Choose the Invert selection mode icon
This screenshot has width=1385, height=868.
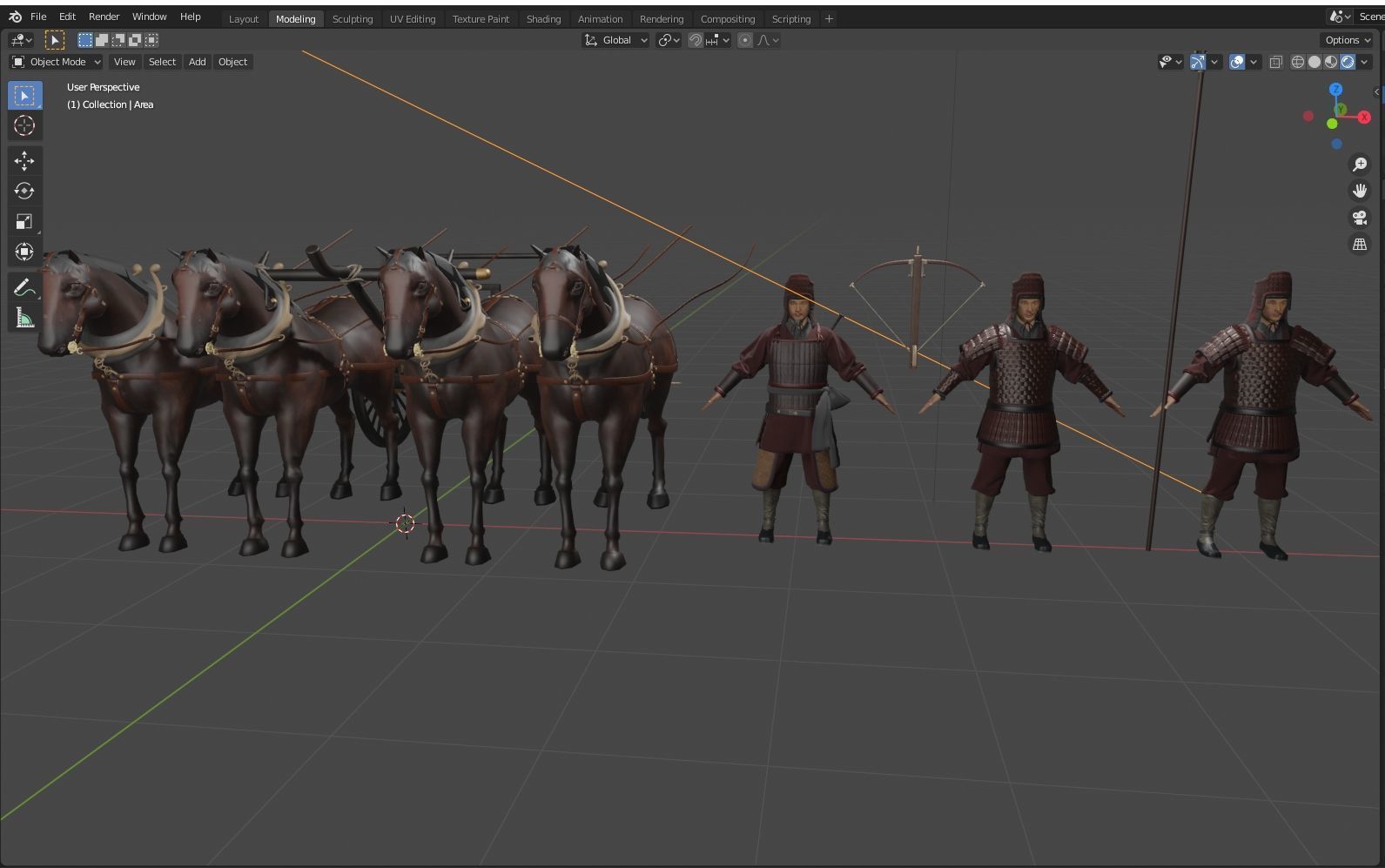click(x=135, y=40)
